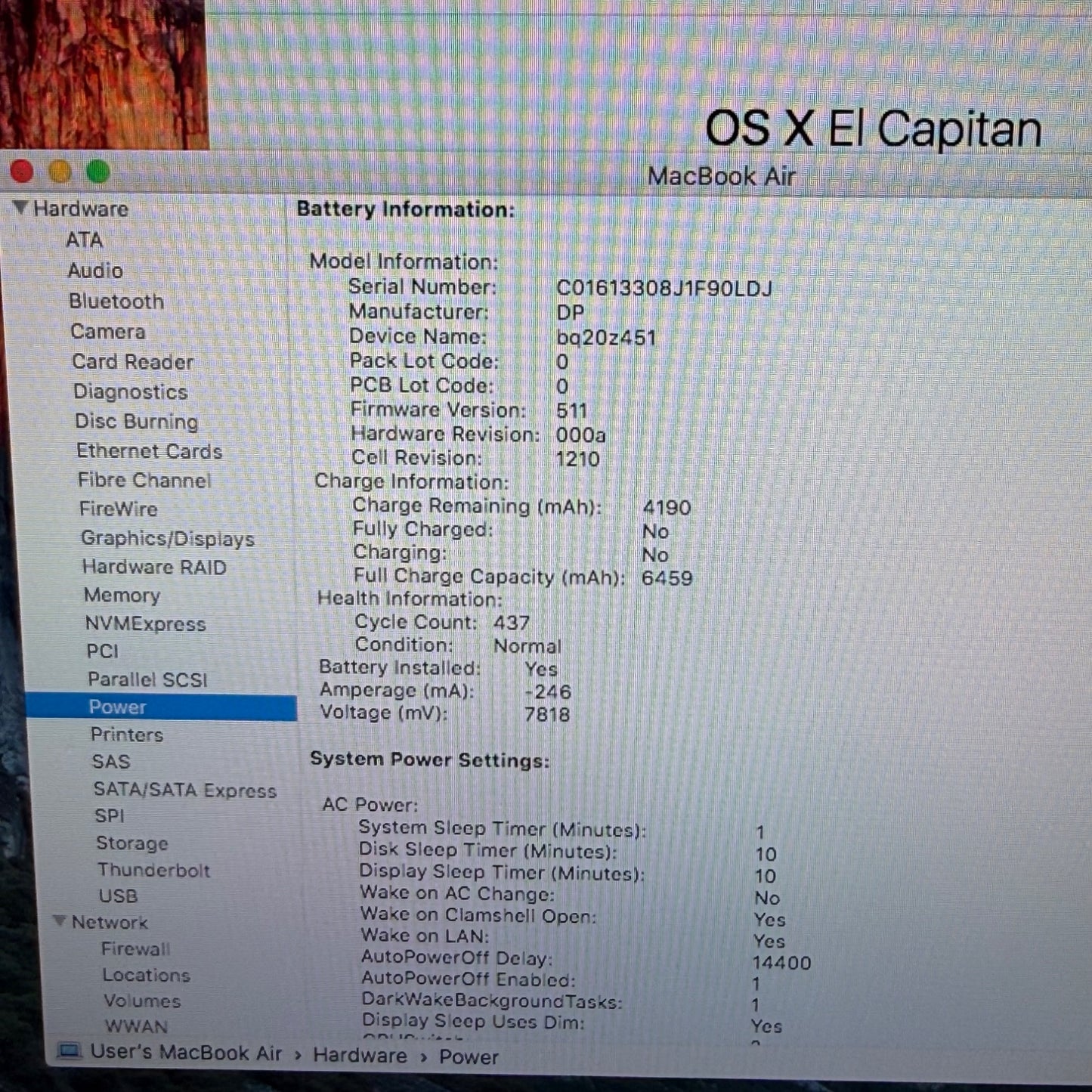The width and height of the screenshot is (1092, 1092).
Task: Click the green zoom window button
Action: pyautogui.click(x=98, y=172)
